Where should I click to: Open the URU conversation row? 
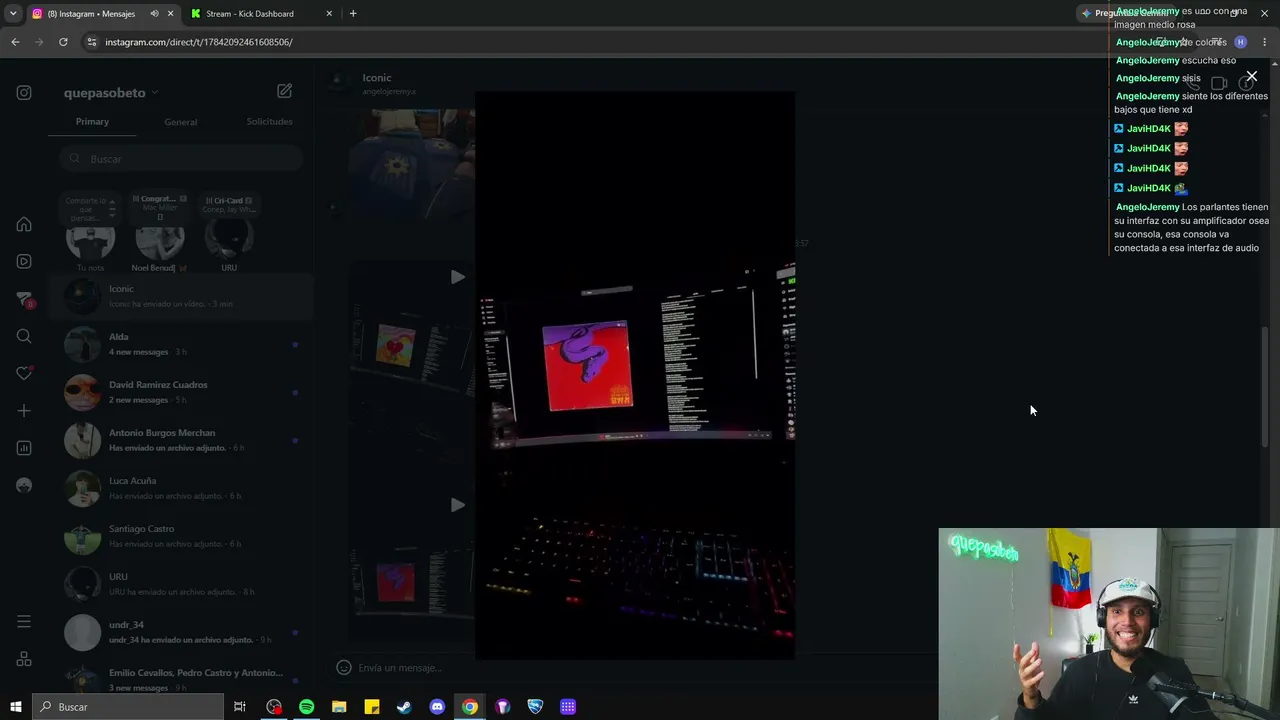click(x=180, y=584)
